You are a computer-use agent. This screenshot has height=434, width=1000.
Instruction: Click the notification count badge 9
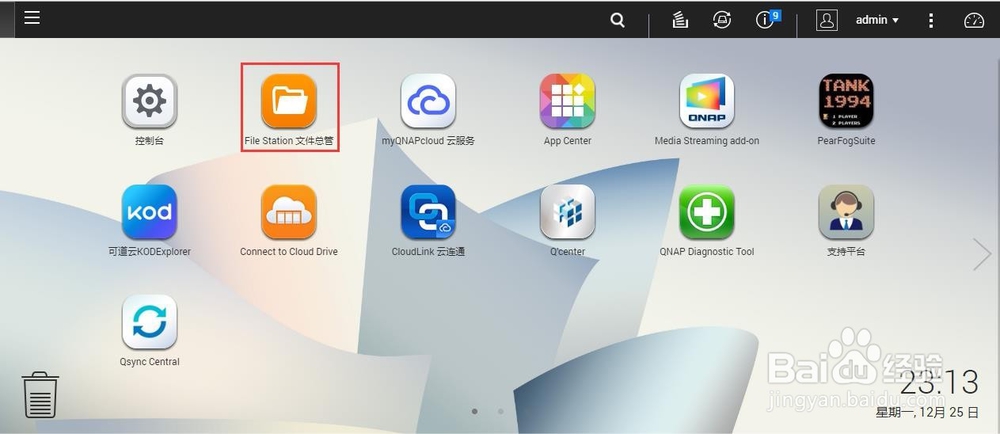[x=775, y=15]
